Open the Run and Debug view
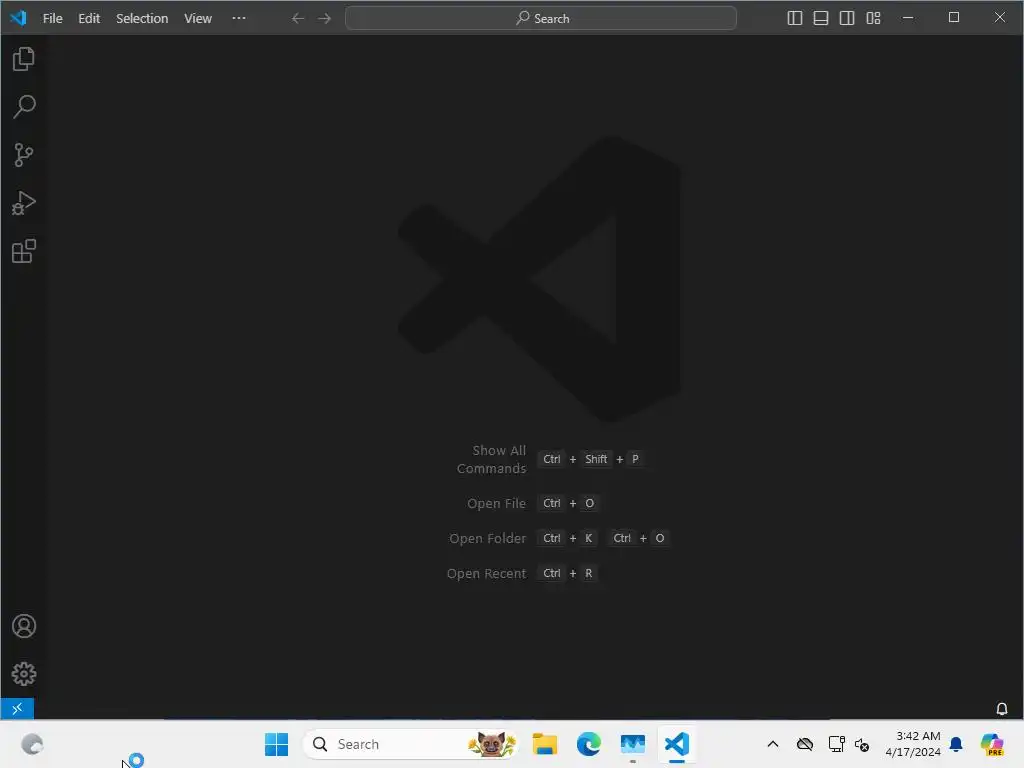The width and height of the screenshot is (1024, 768). [x=24, y=203]
